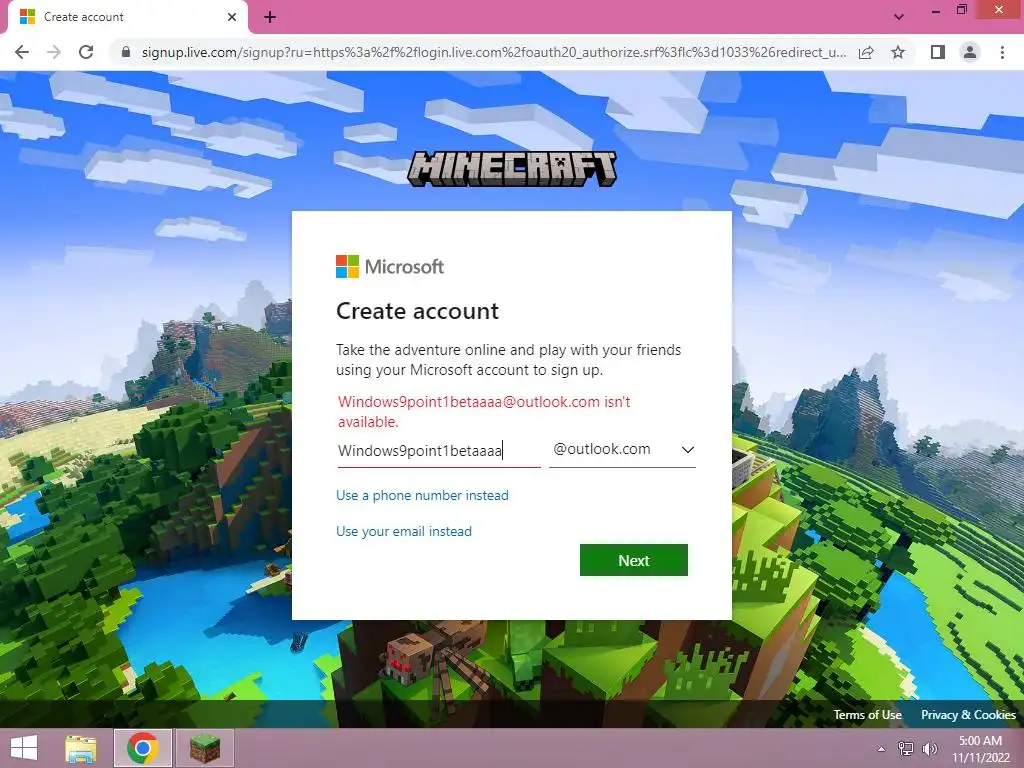Click the Chrome taskbar icon
1024x768 pixels.
143,748
